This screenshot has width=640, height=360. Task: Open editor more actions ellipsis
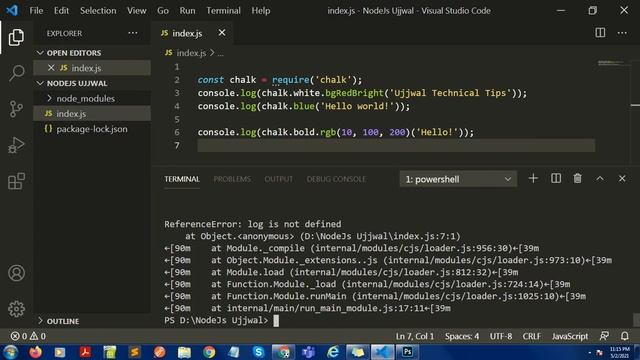(622, 33)
